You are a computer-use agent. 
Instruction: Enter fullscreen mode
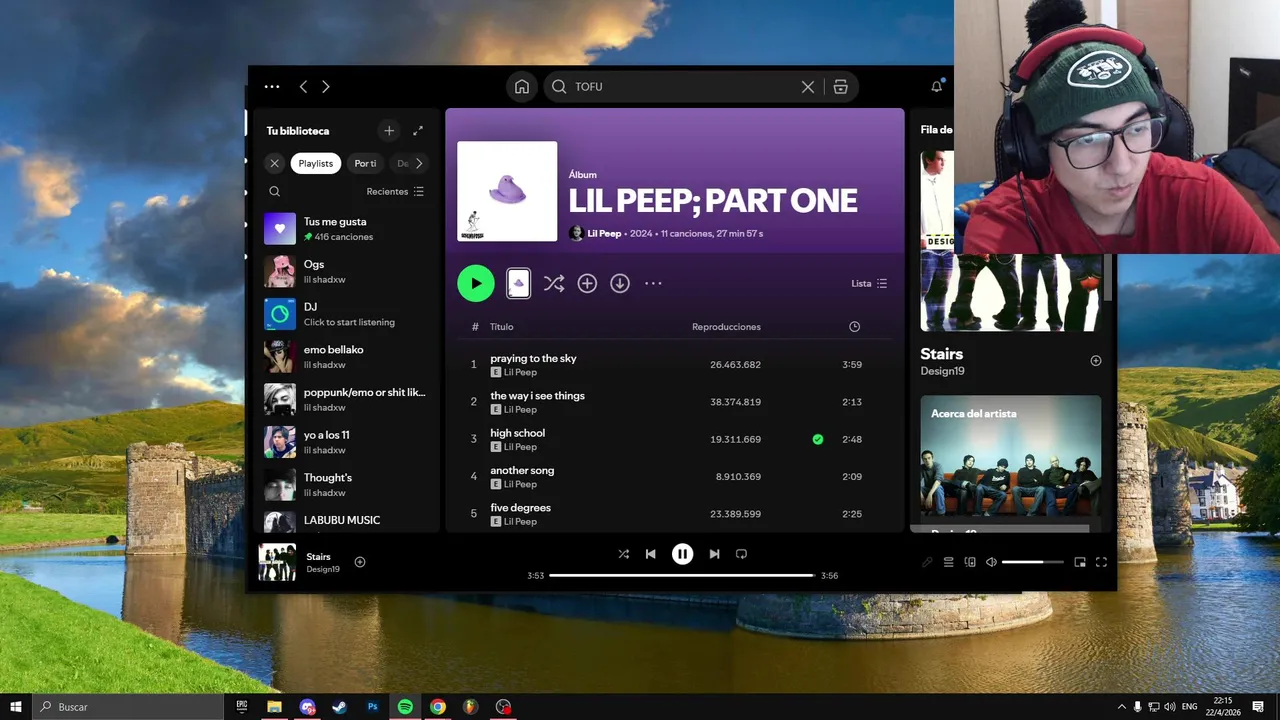tap(1101, 562)
